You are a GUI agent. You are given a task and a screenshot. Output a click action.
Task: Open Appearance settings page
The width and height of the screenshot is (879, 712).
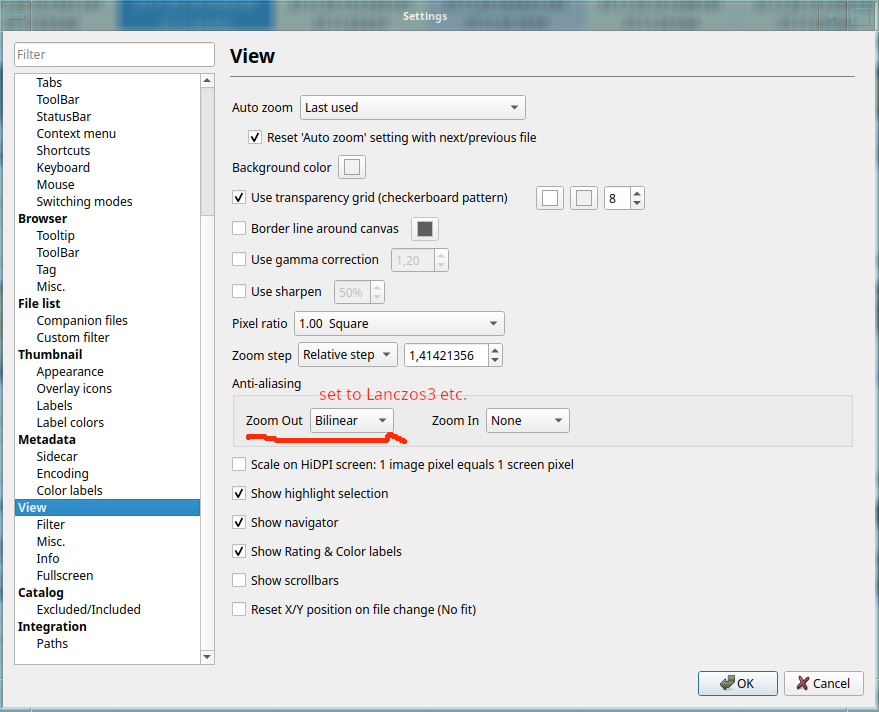70,372
